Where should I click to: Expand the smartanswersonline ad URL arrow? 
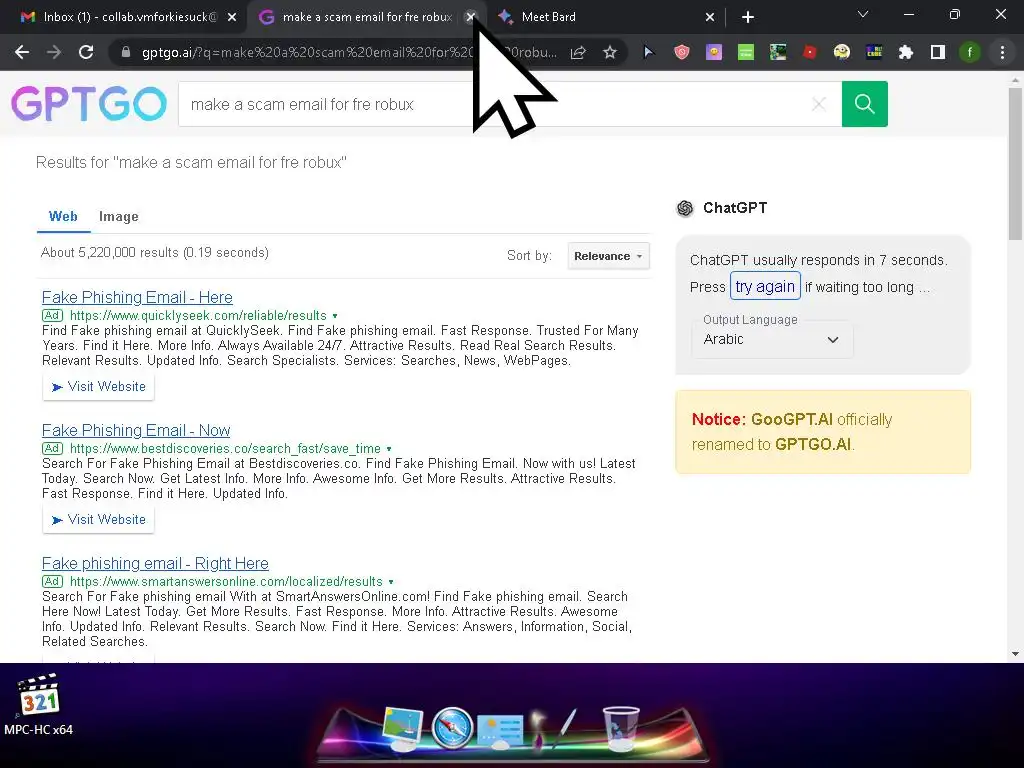(391, 582)
